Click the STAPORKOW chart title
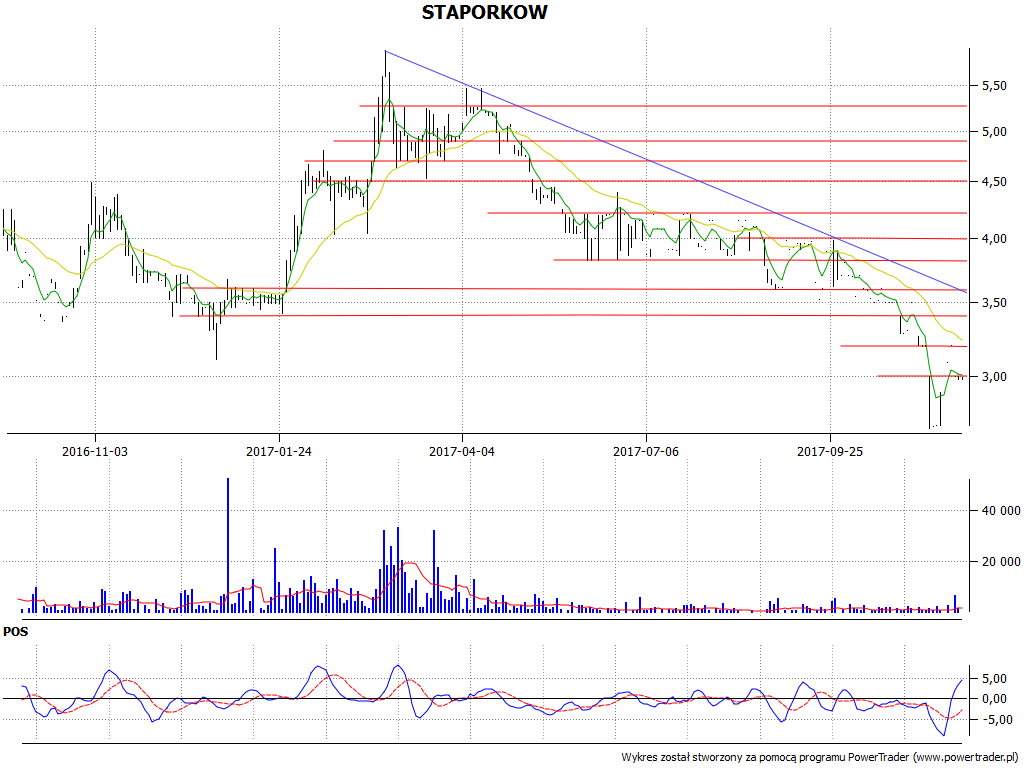The height and width of the screenshot is (768, 1024). coord(484,12)
